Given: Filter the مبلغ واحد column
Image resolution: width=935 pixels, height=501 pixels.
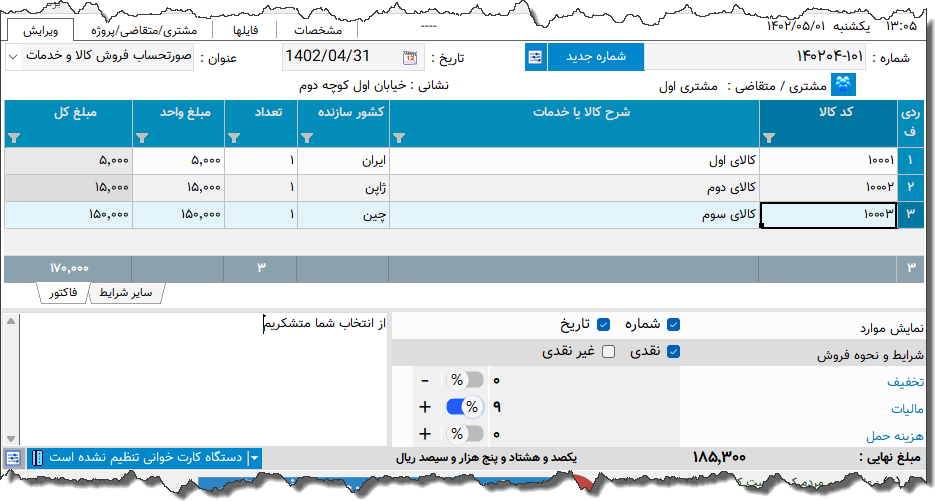Looking at the screenshot, I should [141, 138].
